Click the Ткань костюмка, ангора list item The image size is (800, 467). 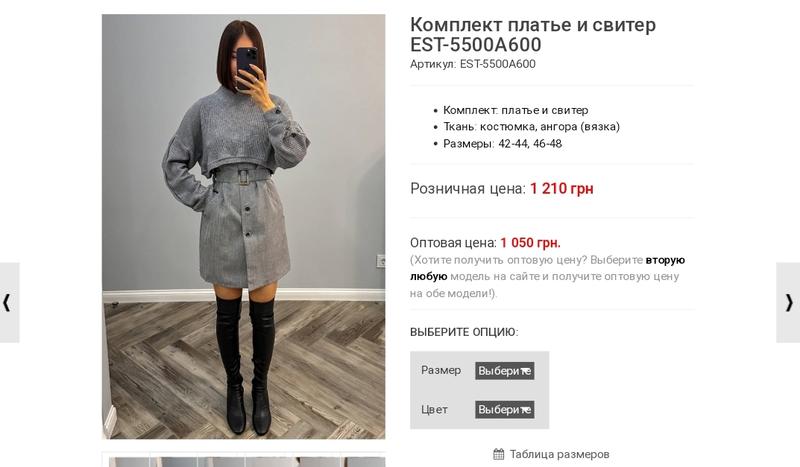[531, 127]
